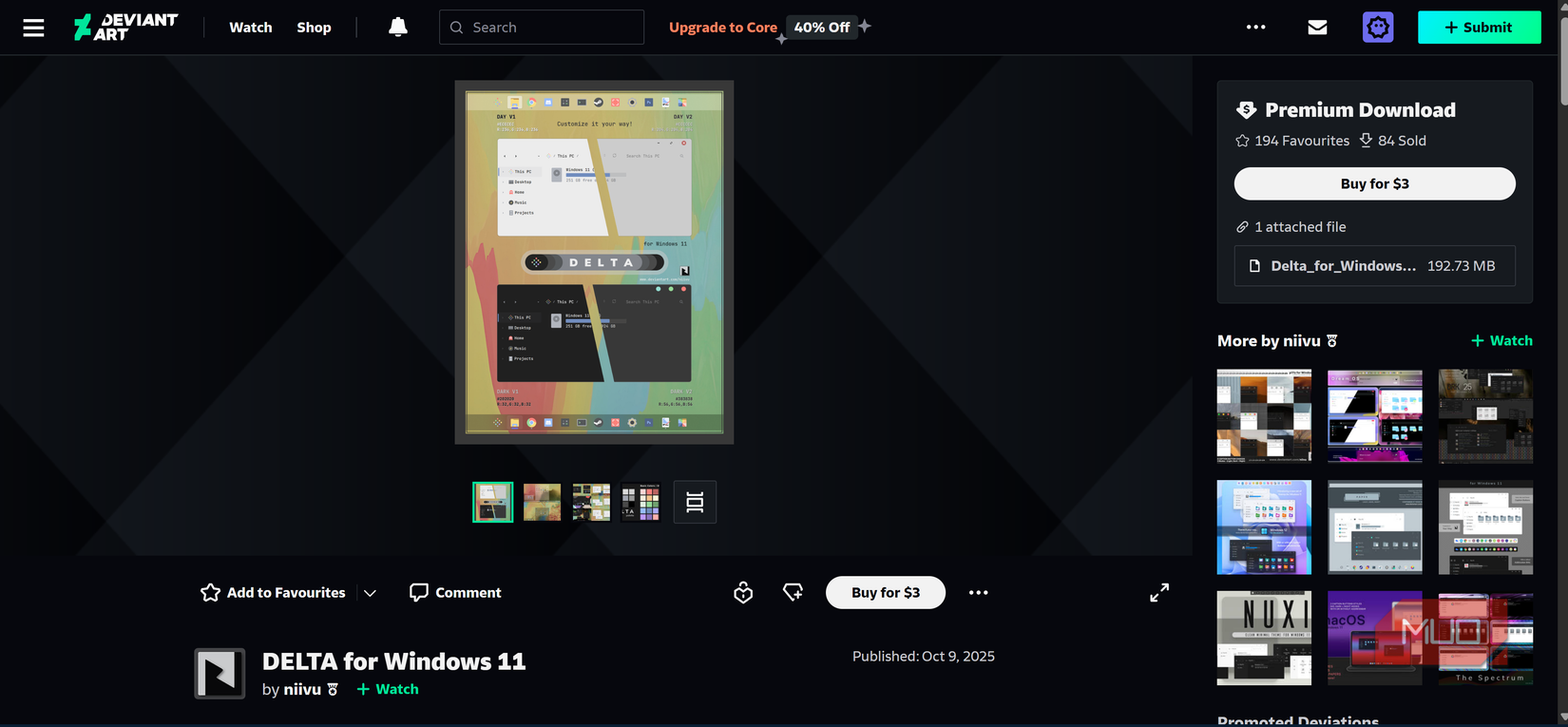Expand the favourites collection dropdown arrow
1568x727 pixels.
coord(370,593)
